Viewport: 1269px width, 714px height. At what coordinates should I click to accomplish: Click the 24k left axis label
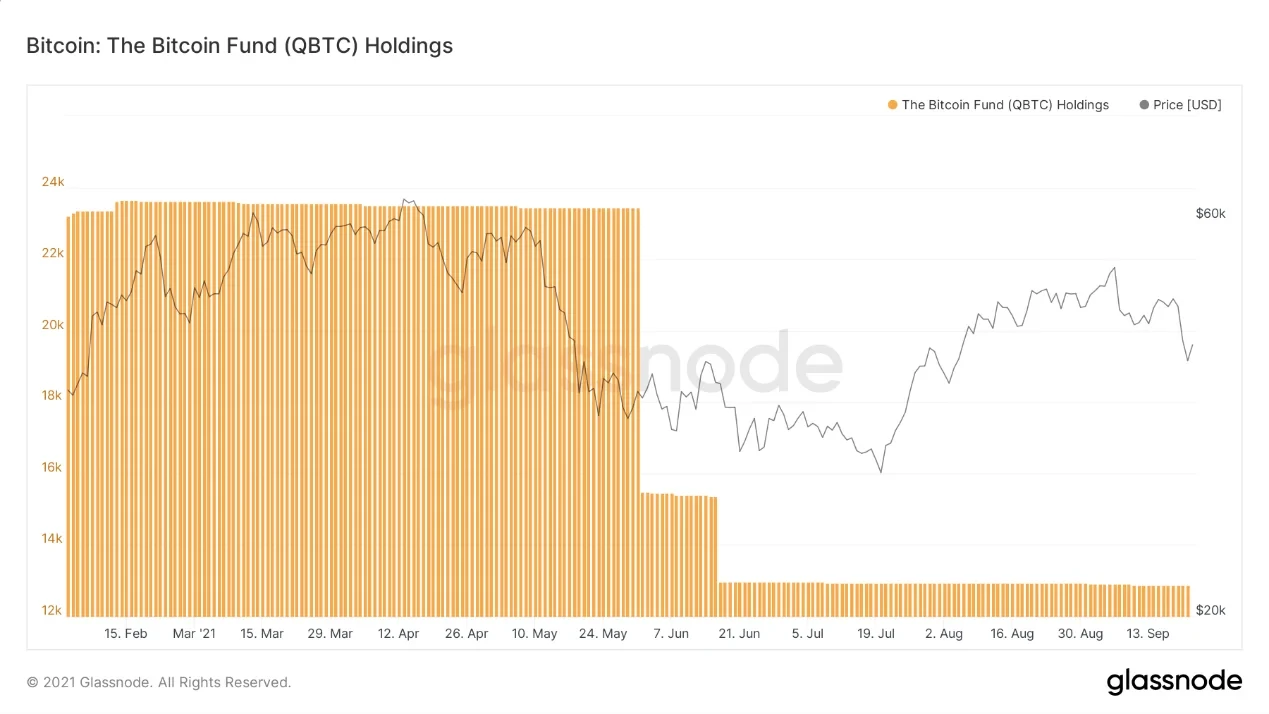coord(52,182)
